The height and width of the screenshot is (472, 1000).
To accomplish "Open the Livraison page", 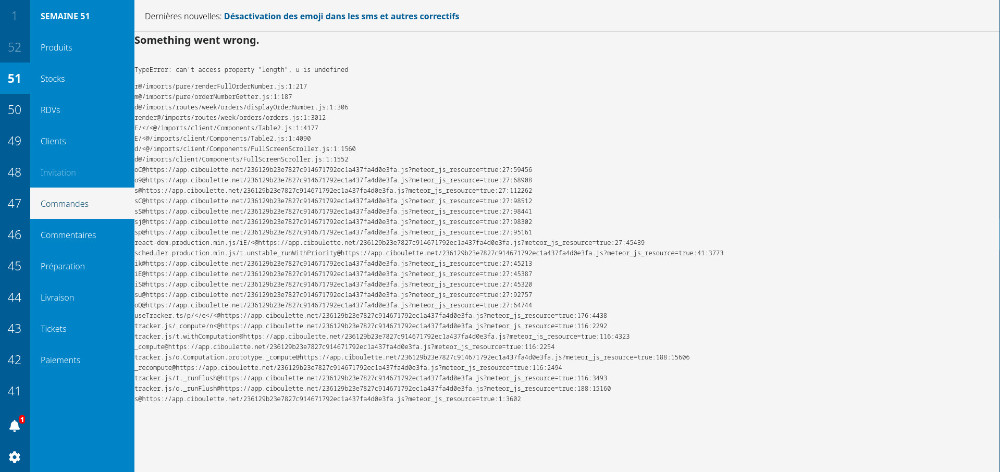I will (x=57, y=297).
